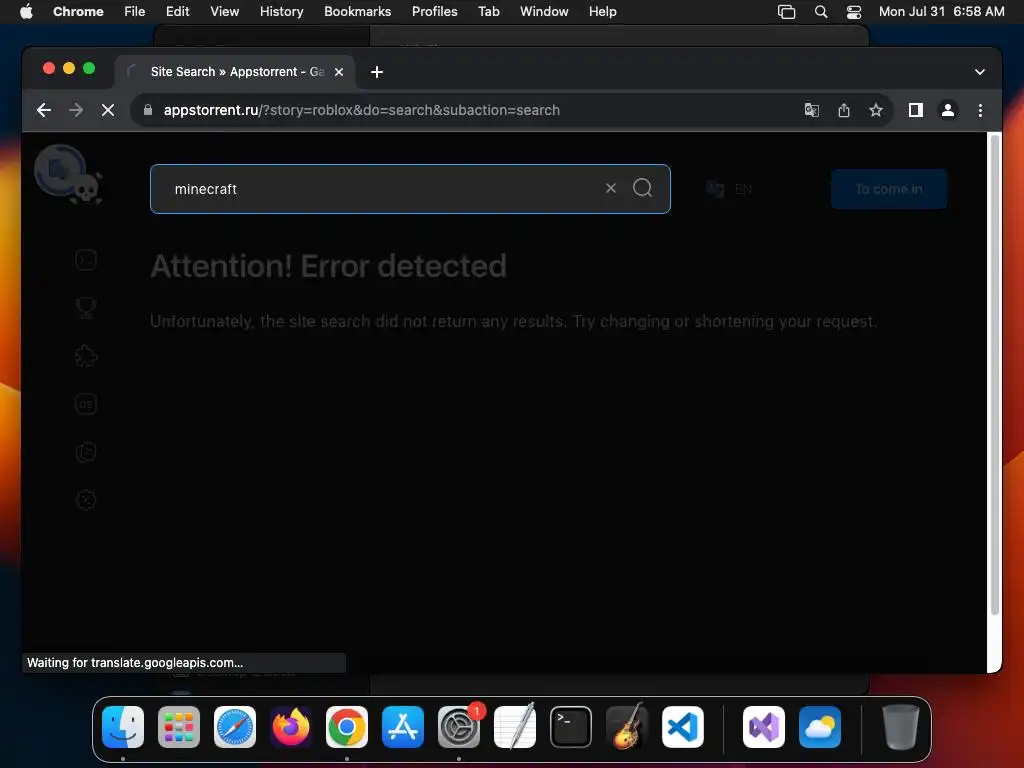Screen dimensions: 1024x768
Task: Open Chrome's three-dot menu
Action: (x=980, y=110)
